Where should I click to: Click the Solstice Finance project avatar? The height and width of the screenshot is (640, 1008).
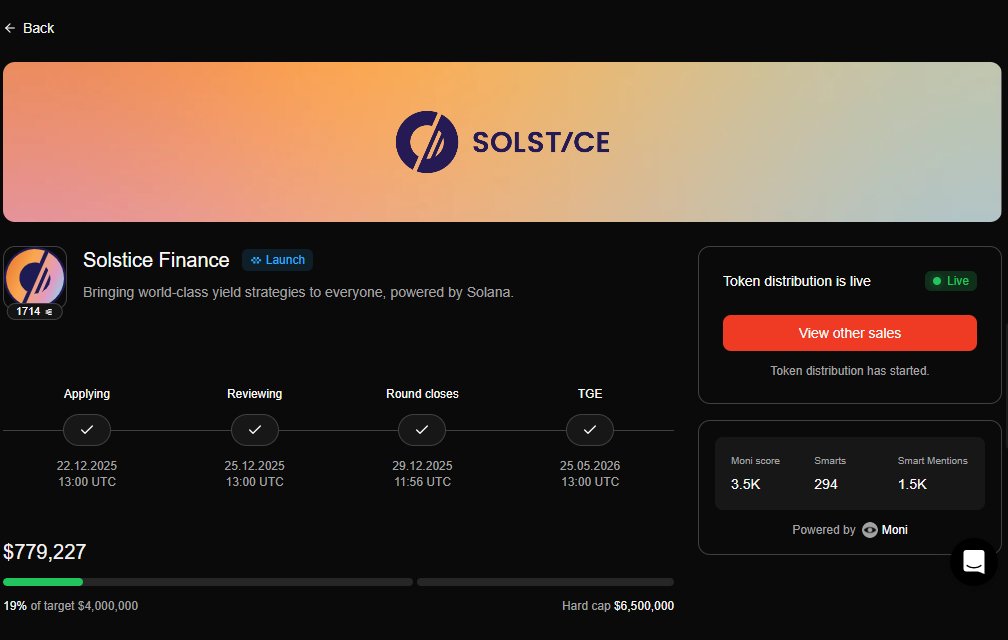(x=35, y=276)
